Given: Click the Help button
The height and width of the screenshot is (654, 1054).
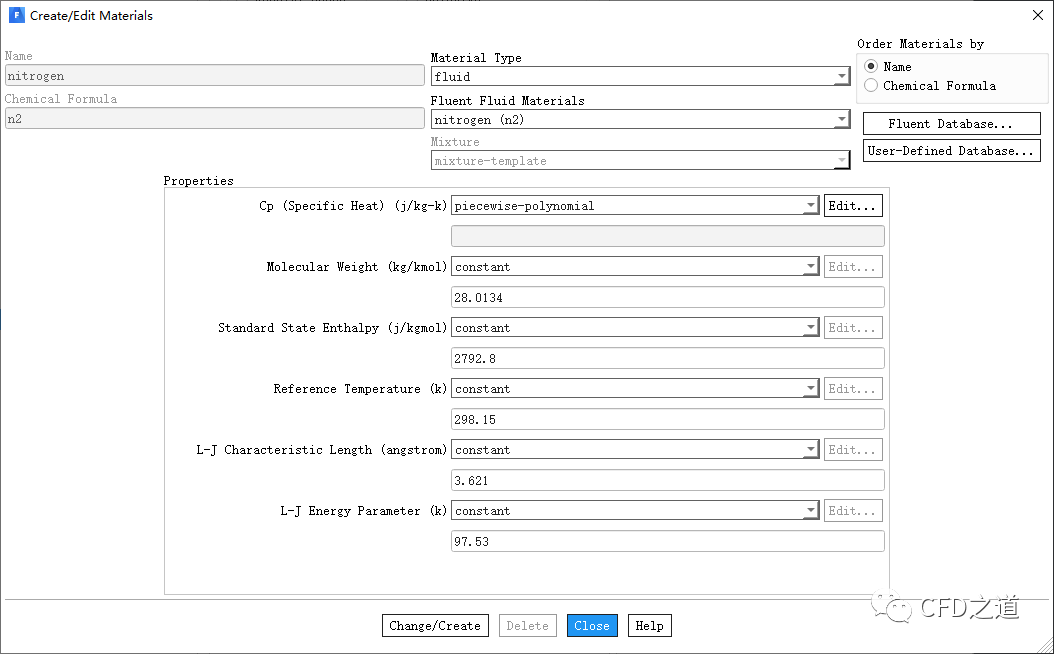Looking at the screenshot, I should (x=649, y=626).
